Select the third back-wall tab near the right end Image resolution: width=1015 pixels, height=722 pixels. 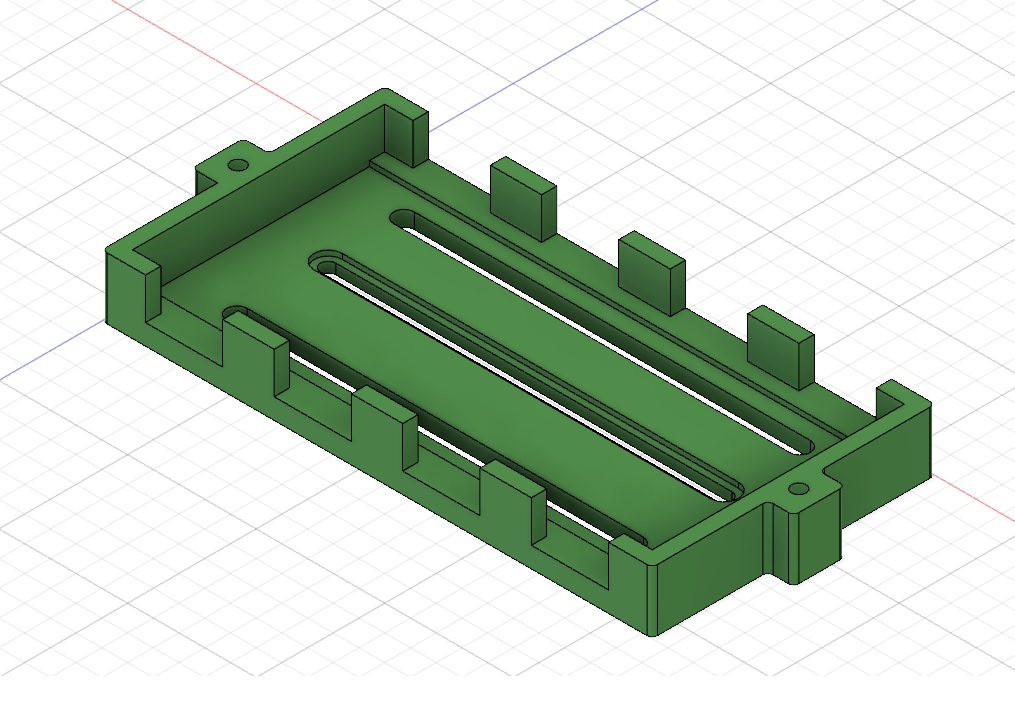tap(780, 348)
